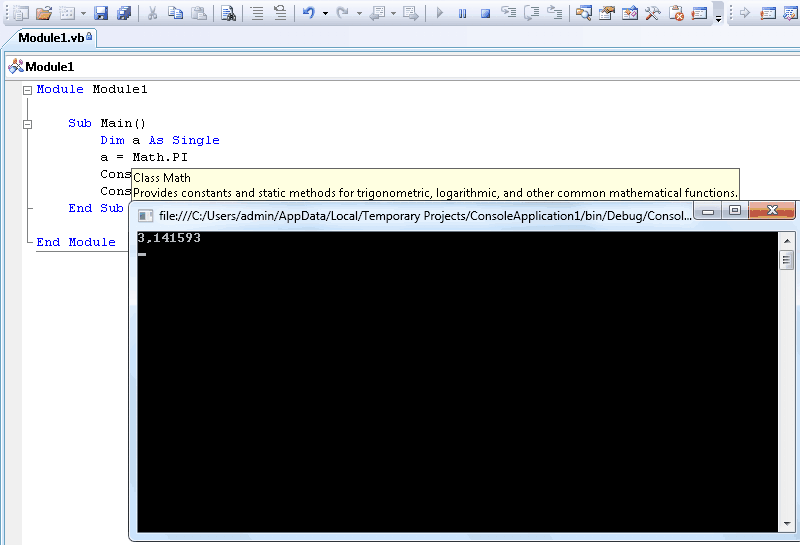The image size is (800, 545).
Task: Open the Add New Item dropdown arrow
Action: pyautogui.click(x=83, y=13)
